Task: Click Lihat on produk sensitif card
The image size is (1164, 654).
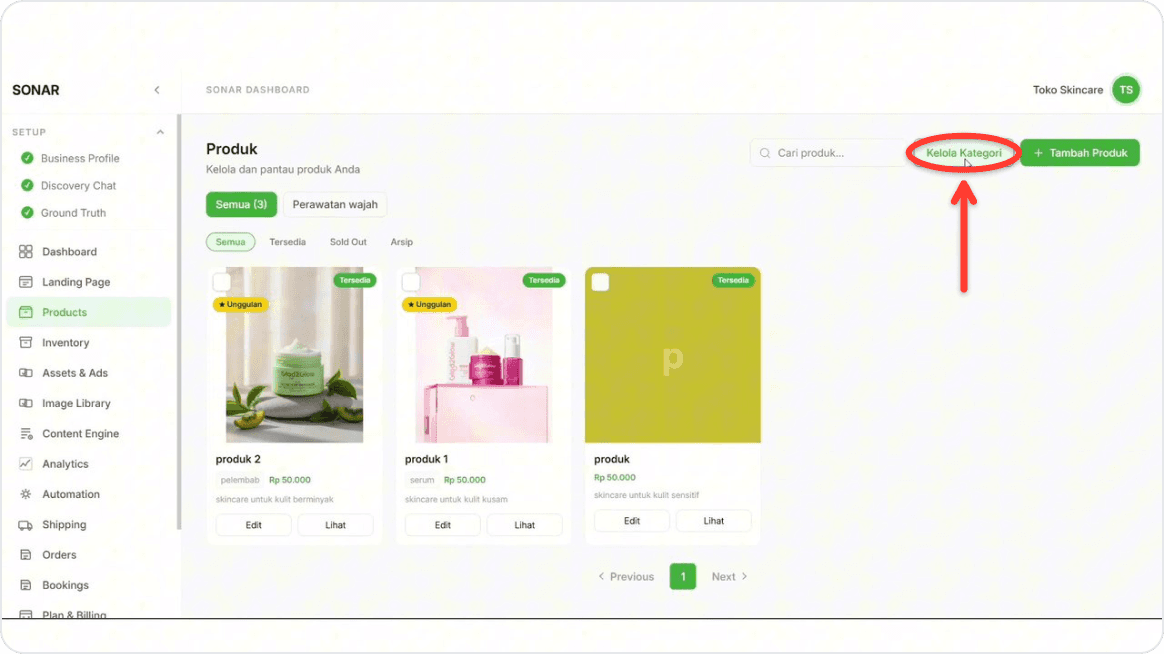Action: pyautogui.click(x=713, y=521)
